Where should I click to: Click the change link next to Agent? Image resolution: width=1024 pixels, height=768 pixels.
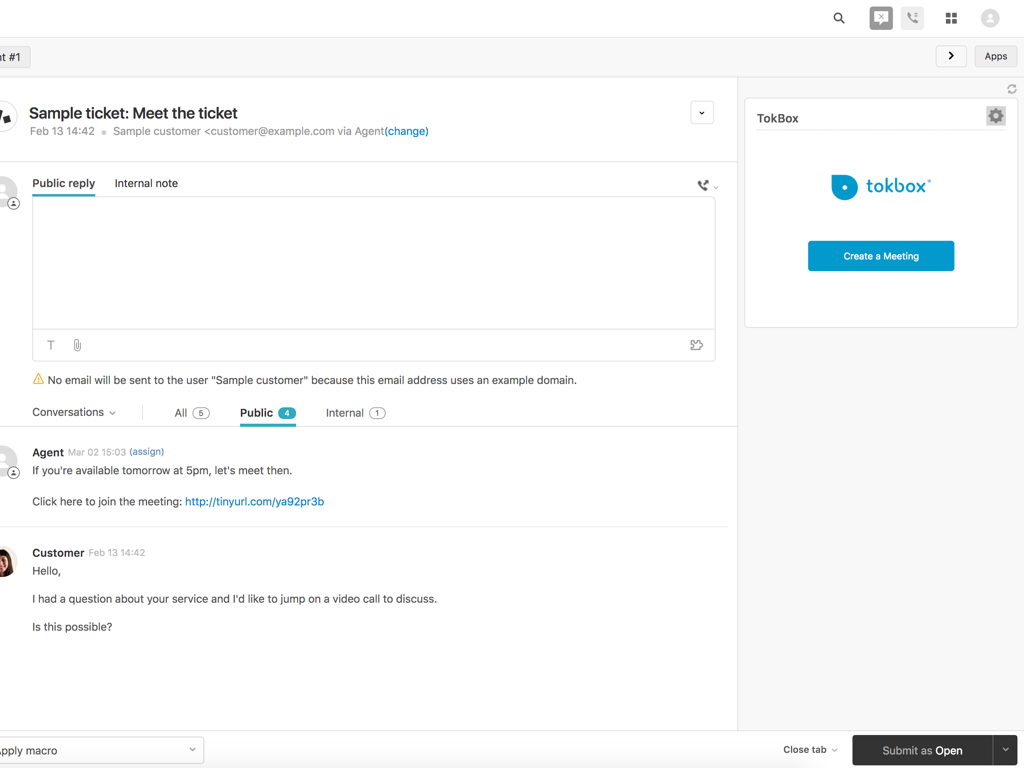pos(408,131)
